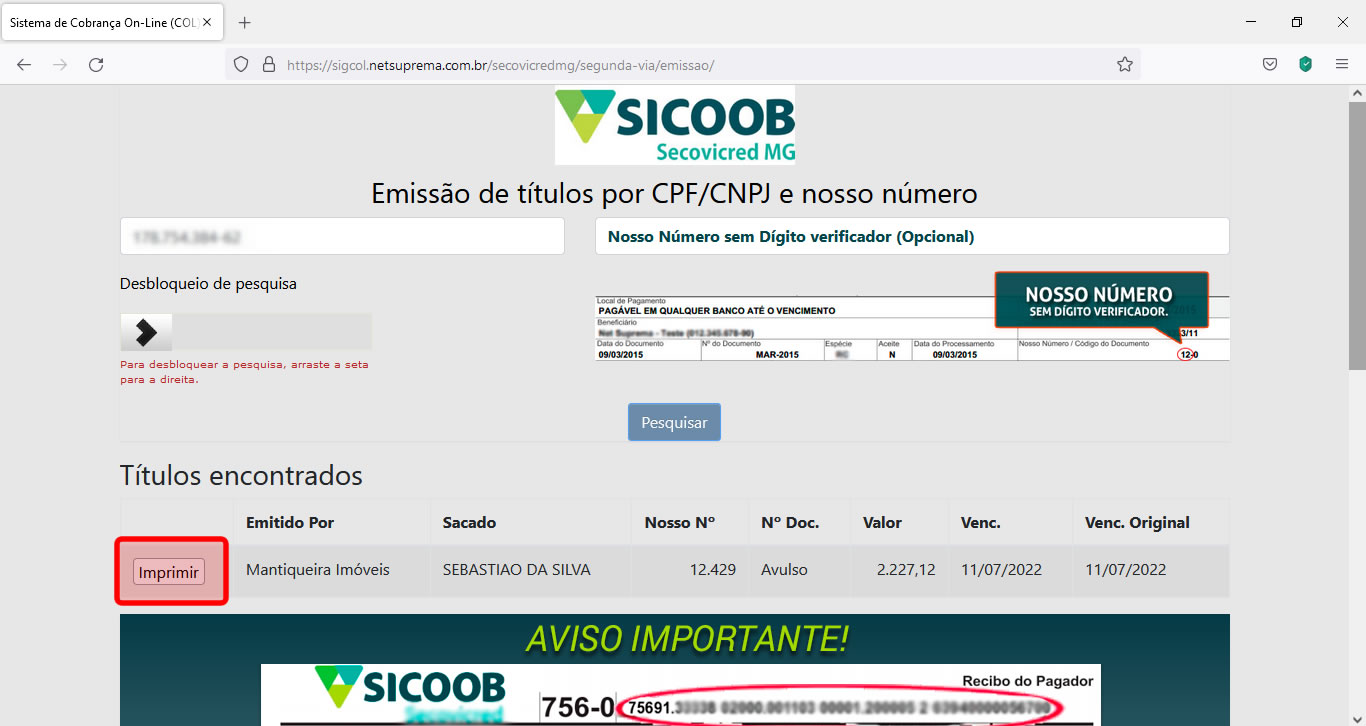This screenshot has height=726, width=1366.
Task: Click the AVISO IMPORTANTE banner title
Action: click(687, 637)
